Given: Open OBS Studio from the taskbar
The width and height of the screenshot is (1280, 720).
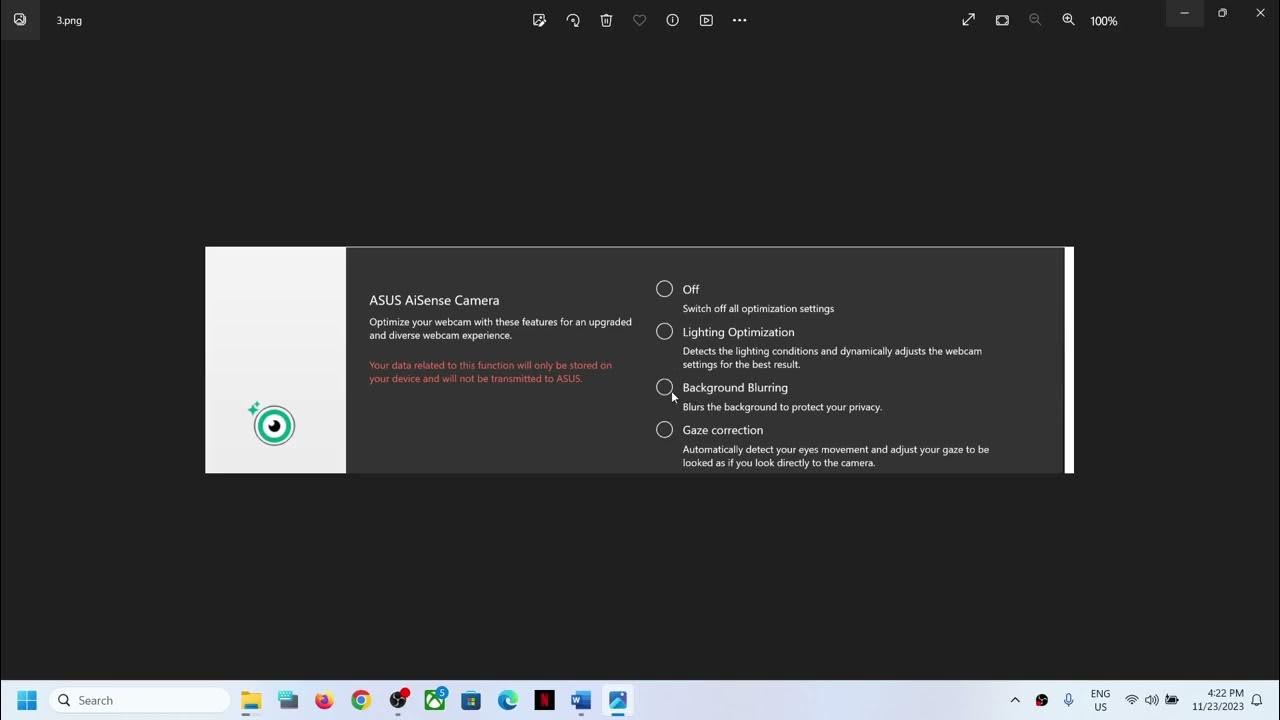Looking at the screenshot, I should [398, 700].
